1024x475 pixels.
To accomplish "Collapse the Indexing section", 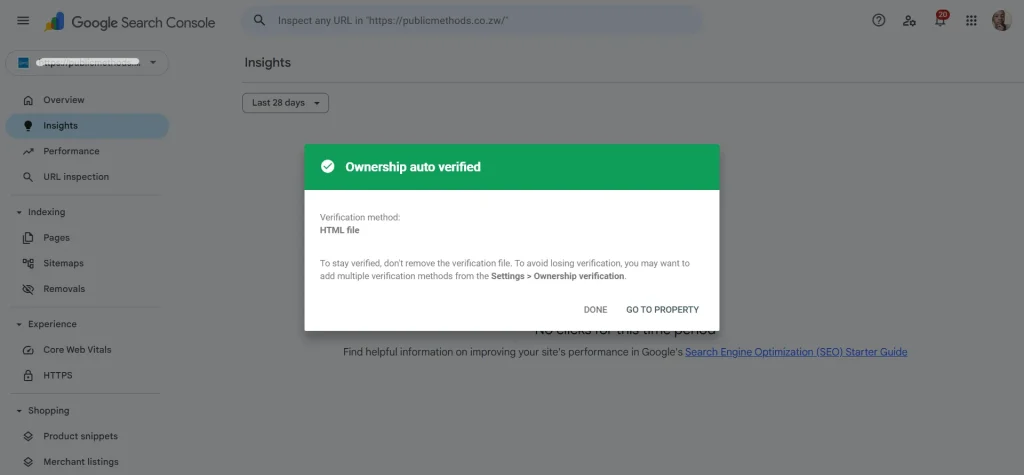I will click(19, 212).
